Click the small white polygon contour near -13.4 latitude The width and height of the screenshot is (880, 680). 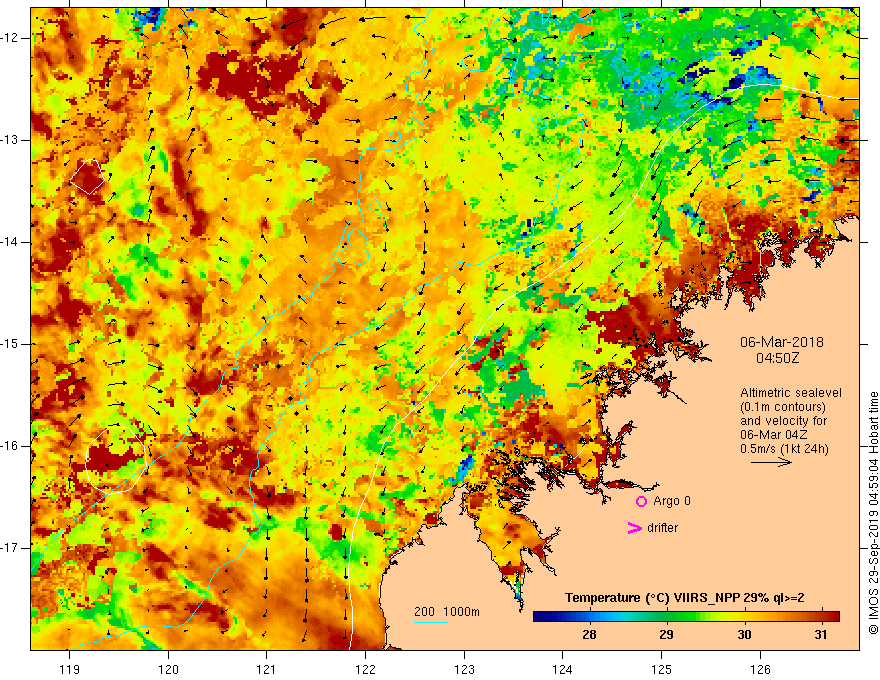[88, 177]
